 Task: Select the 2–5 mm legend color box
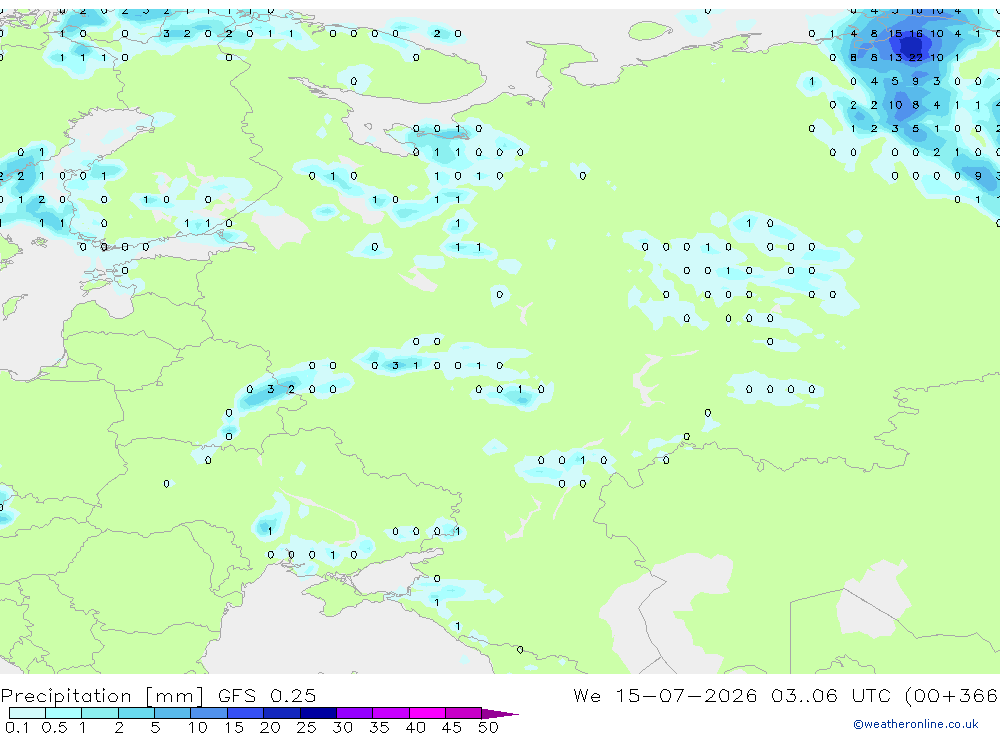click(136, 713)
